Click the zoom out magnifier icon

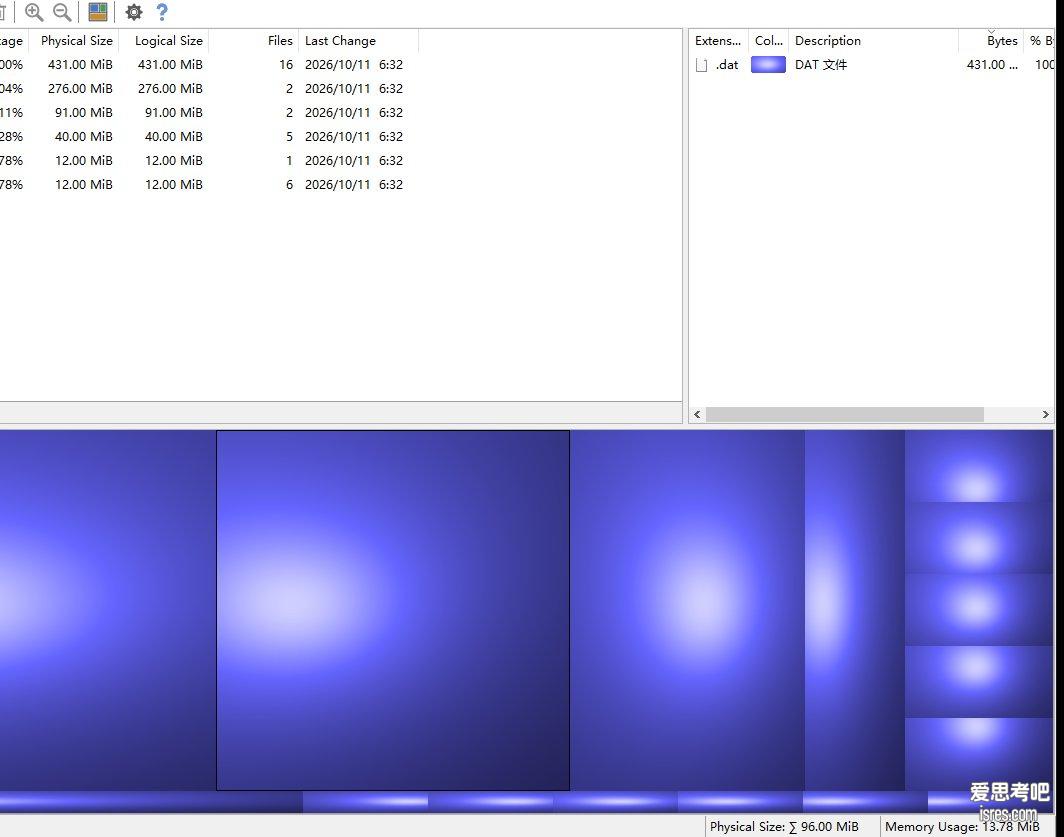point(62,12)
